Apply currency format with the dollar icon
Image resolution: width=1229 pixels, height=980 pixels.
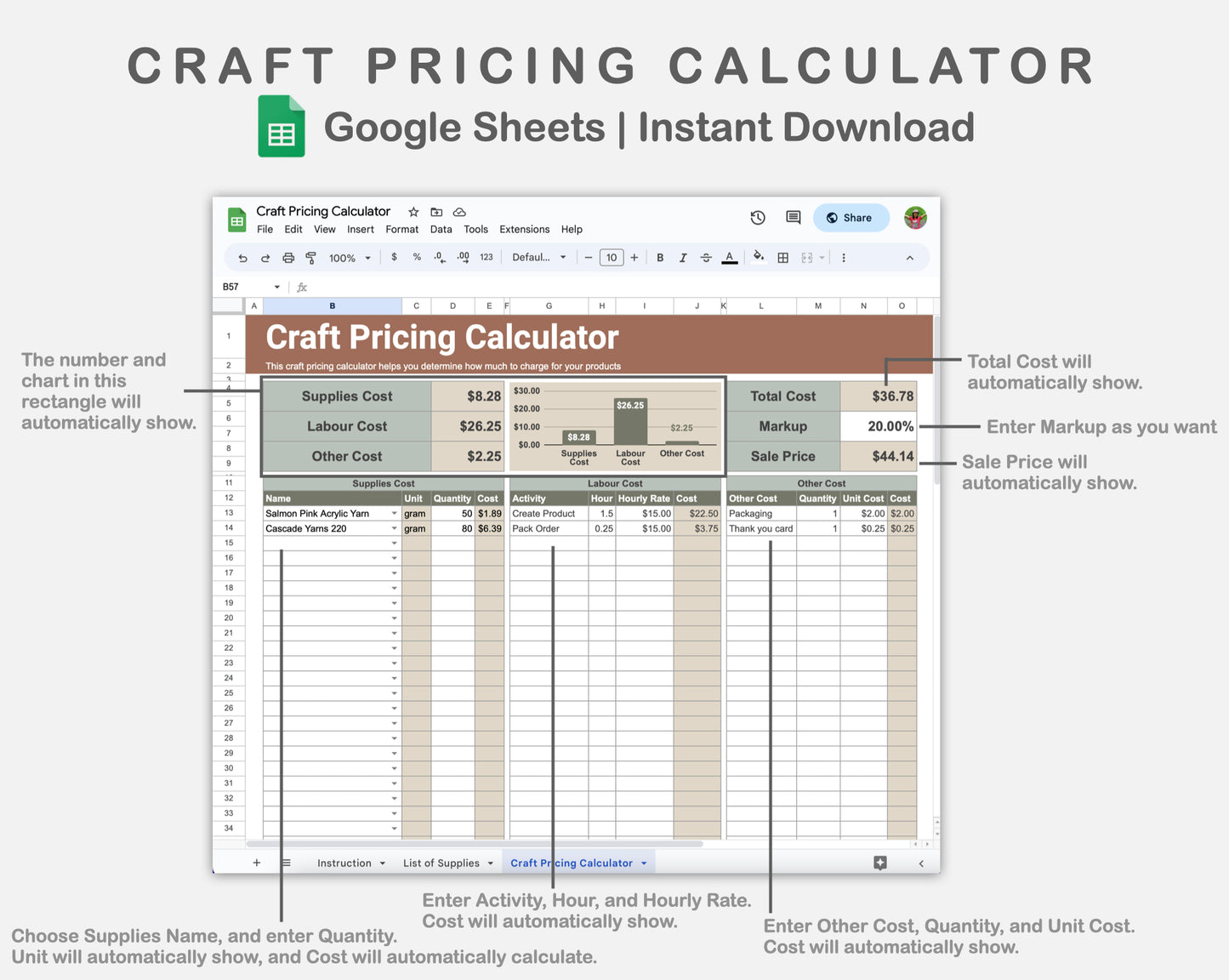pos(394,257)
